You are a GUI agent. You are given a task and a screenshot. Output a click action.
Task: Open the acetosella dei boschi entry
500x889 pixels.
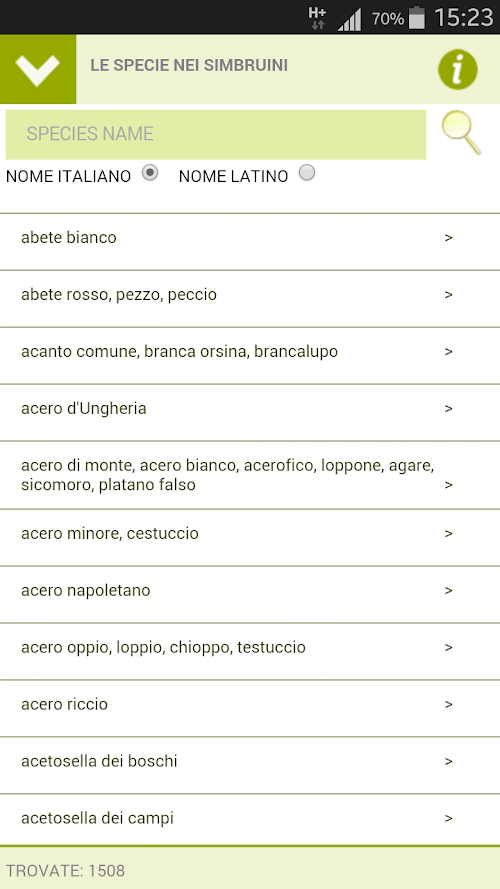[250, 765]
